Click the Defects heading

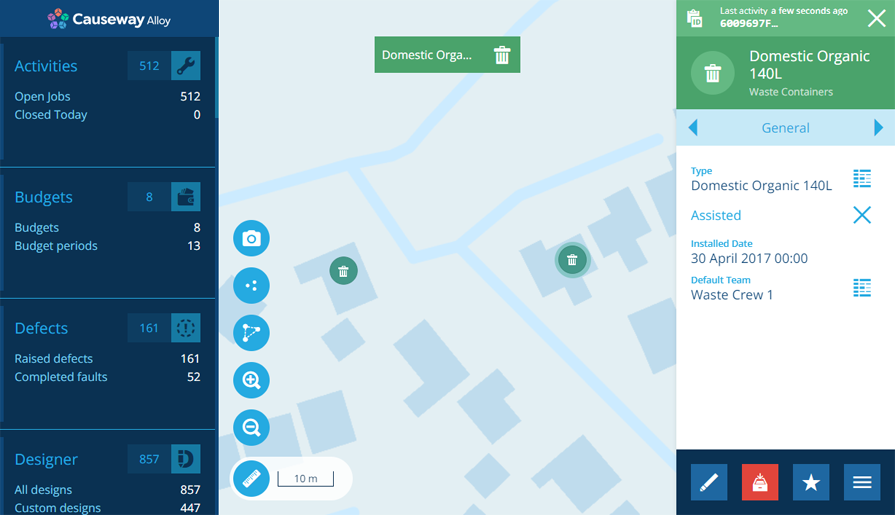(x=41, y=328)
